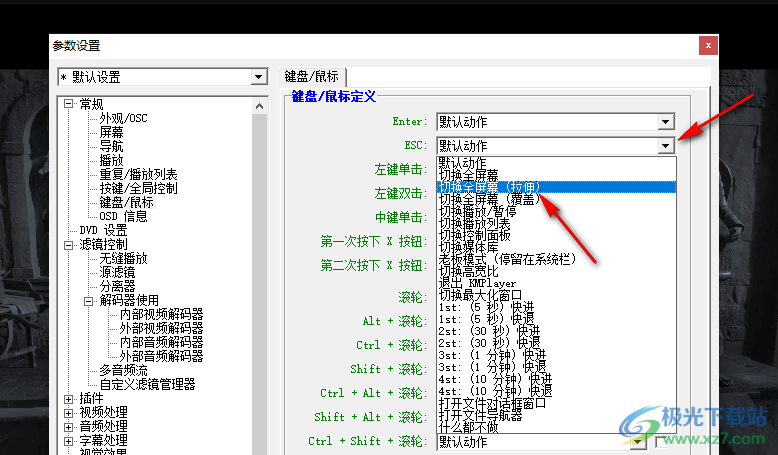Select 切换最大化窗口 option
The height and width of the screenshot is (455, 778).
556,295
